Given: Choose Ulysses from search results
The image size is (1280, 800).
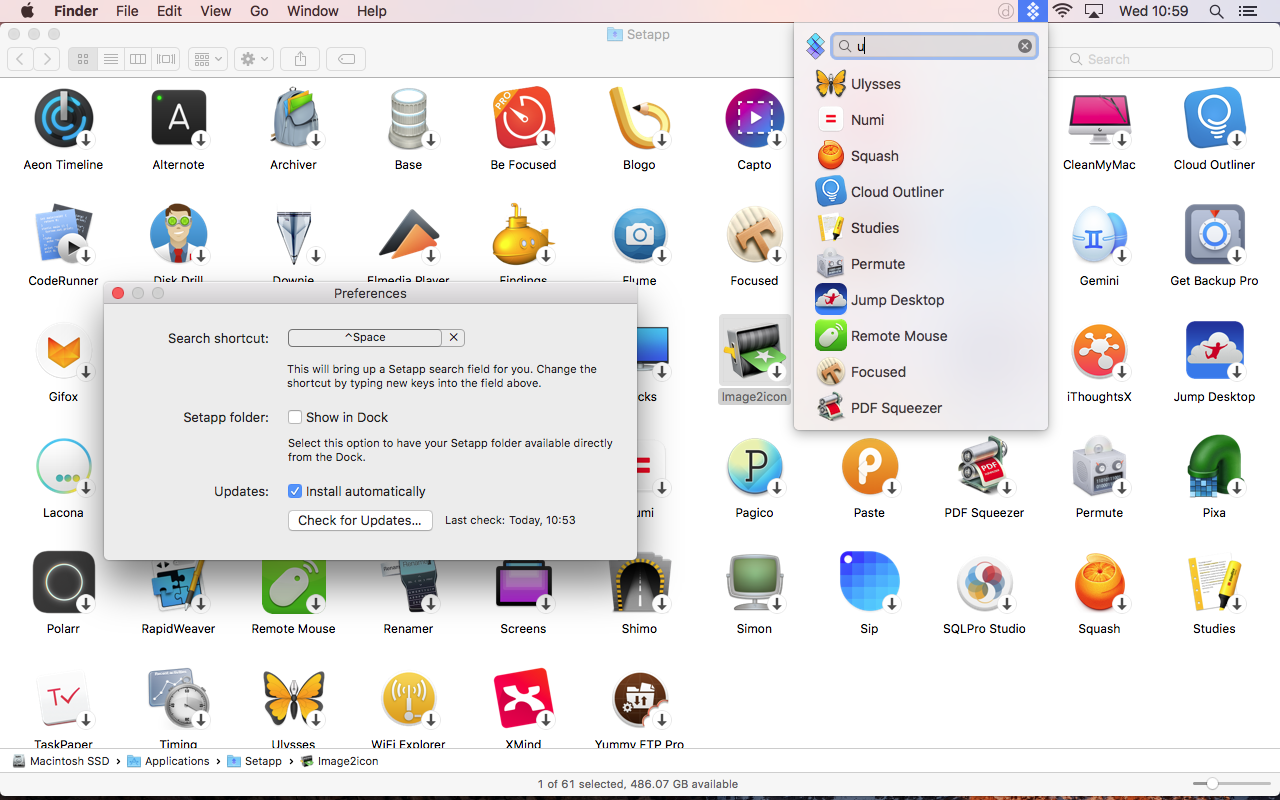Looking at the screenshot, I should (921, 84).
